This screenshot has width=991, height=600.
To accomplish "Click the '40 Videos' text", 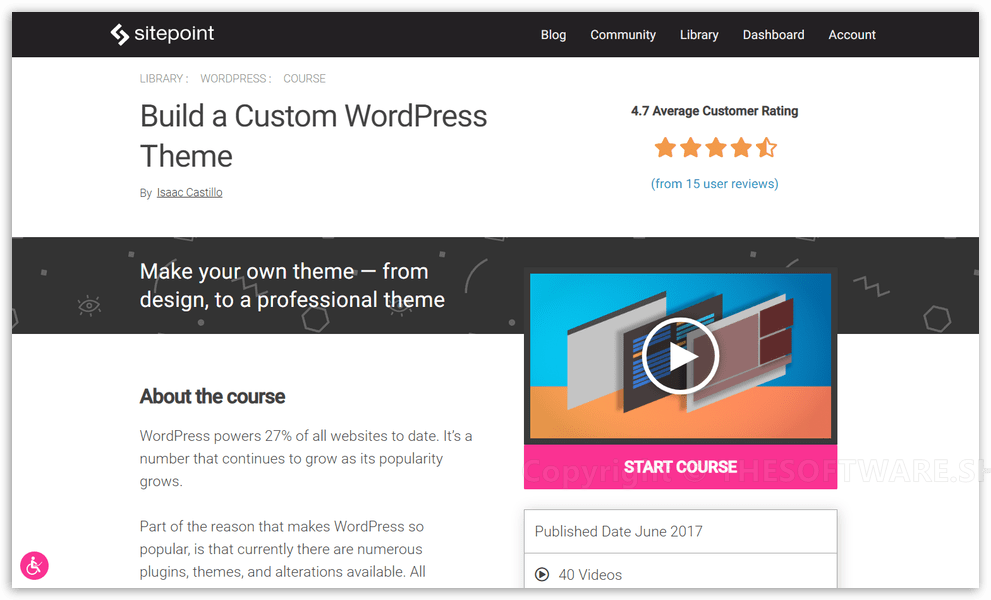I will (590, 575).
